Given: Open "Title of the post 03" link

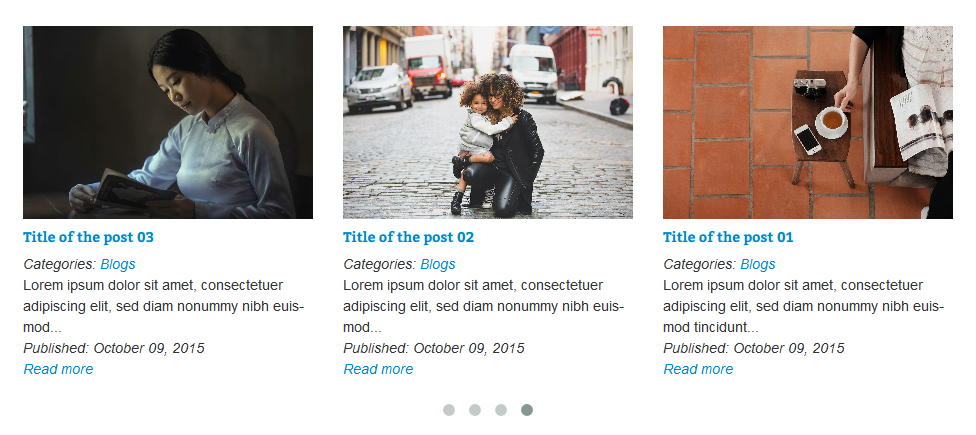Looking at the screenshot, I should [88, 237].
